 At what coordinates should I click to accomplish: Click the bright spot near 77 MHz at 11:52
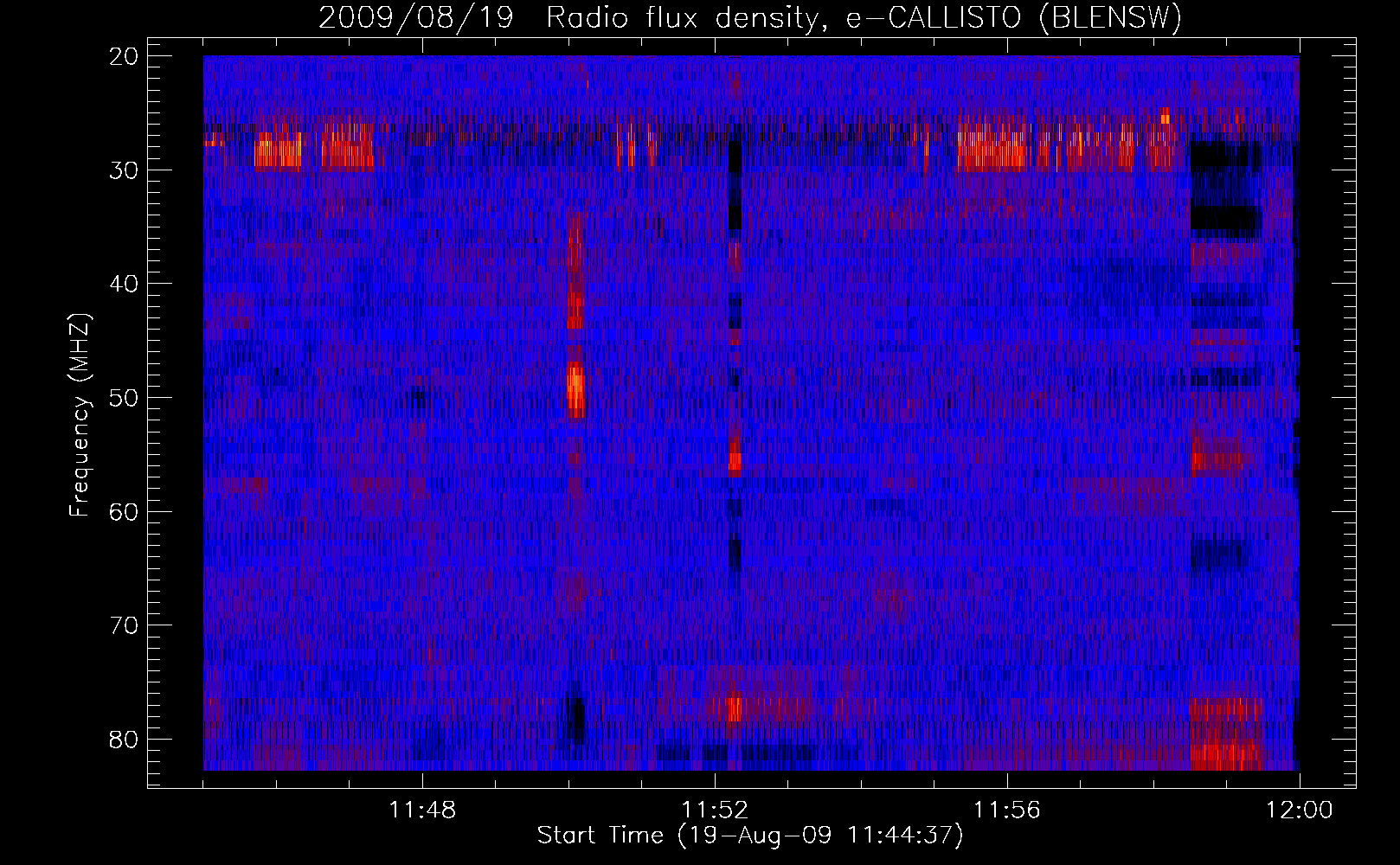tap(735, 708)
